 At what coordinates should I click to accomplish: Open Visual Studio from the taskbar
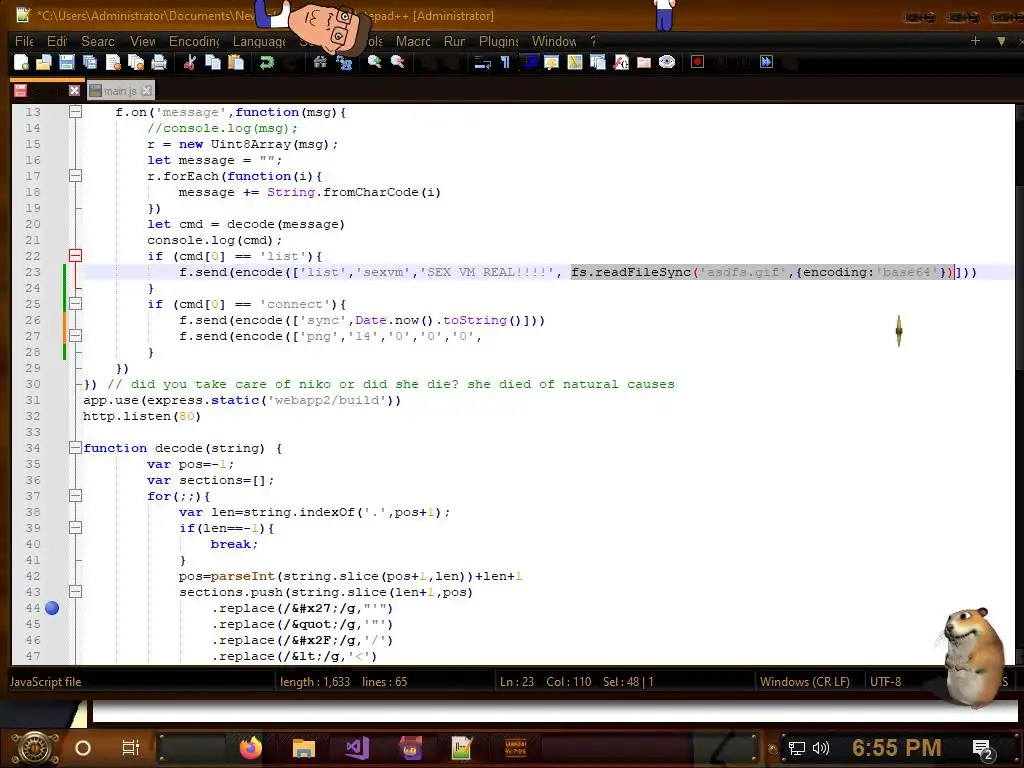coord(357,748)
